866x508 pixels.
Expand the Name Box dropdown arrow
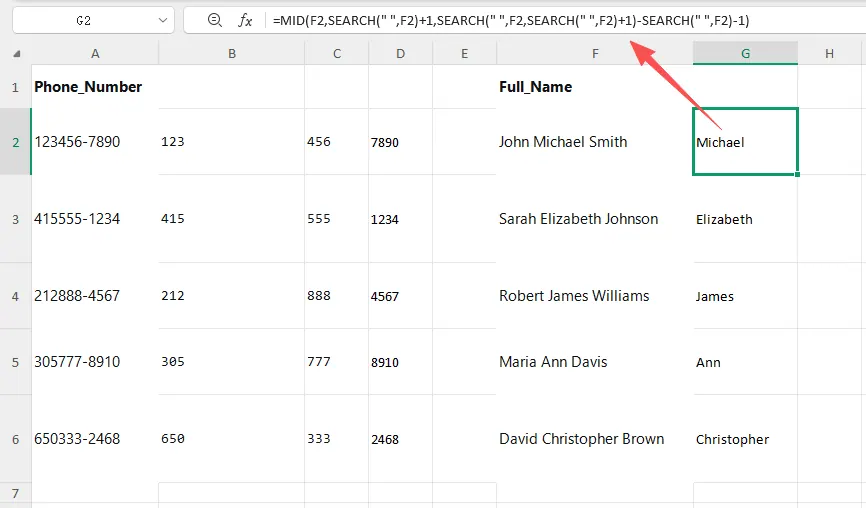coord(163,20)
